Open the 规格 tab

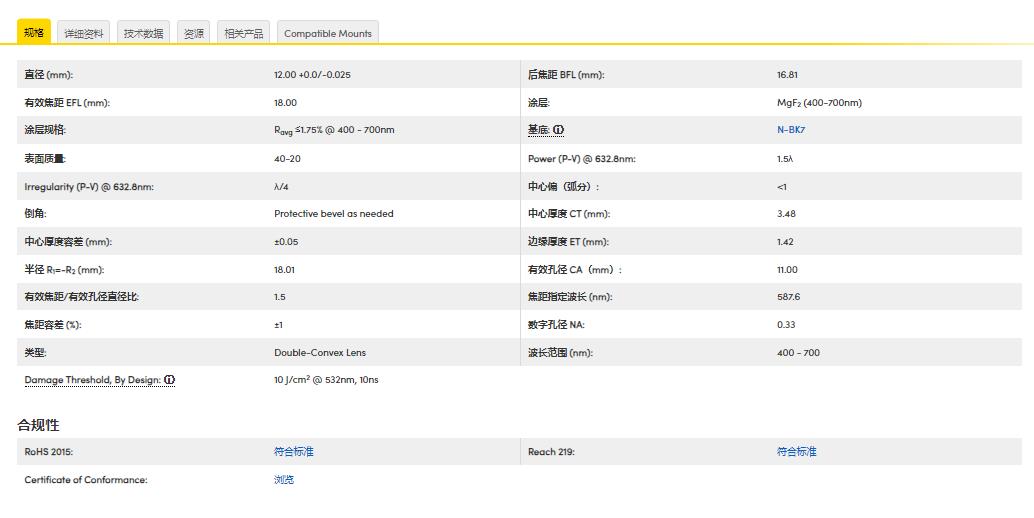pos(34,32)
